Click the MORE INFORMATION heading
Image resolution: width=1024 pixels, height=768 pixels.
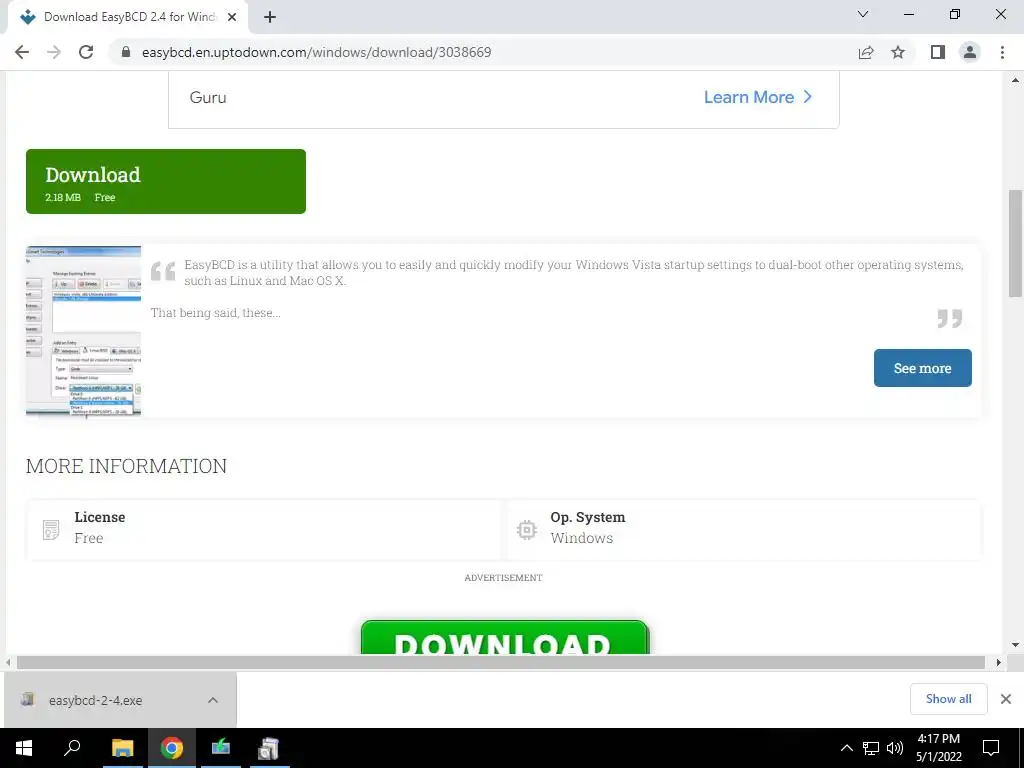coord(127,466)
